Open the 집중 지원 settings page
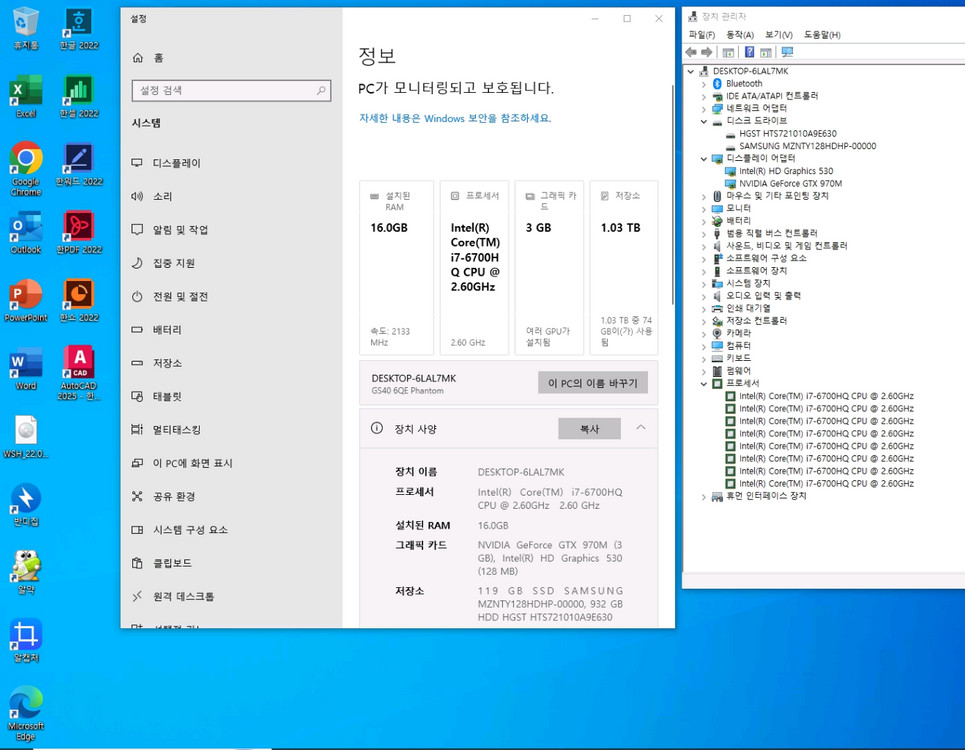This screenshot has width=965, height=750. coord(231,263)
